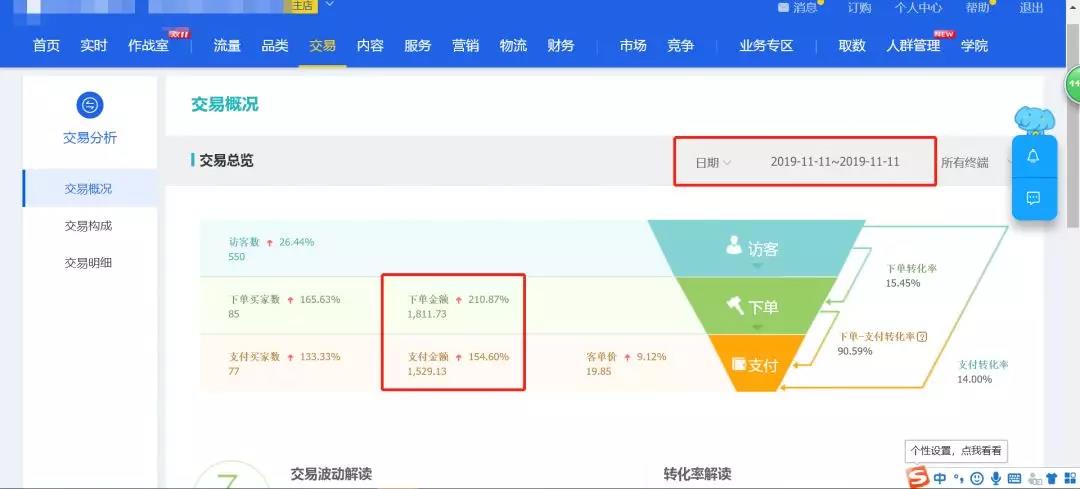The image size is (1080, 489).
Task: Click the 退出 logout link
Action: (1031, 8)
